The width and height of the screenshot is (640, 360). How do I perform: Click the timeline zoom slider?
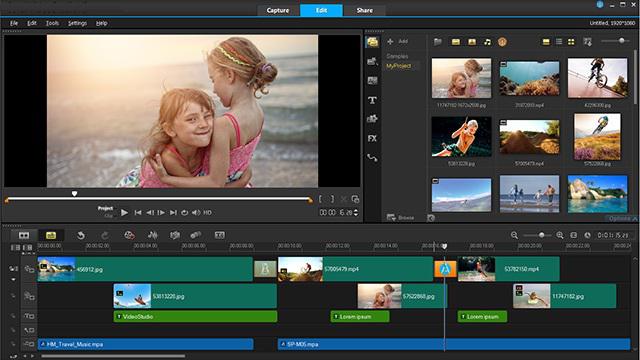[x=537, y=235]
